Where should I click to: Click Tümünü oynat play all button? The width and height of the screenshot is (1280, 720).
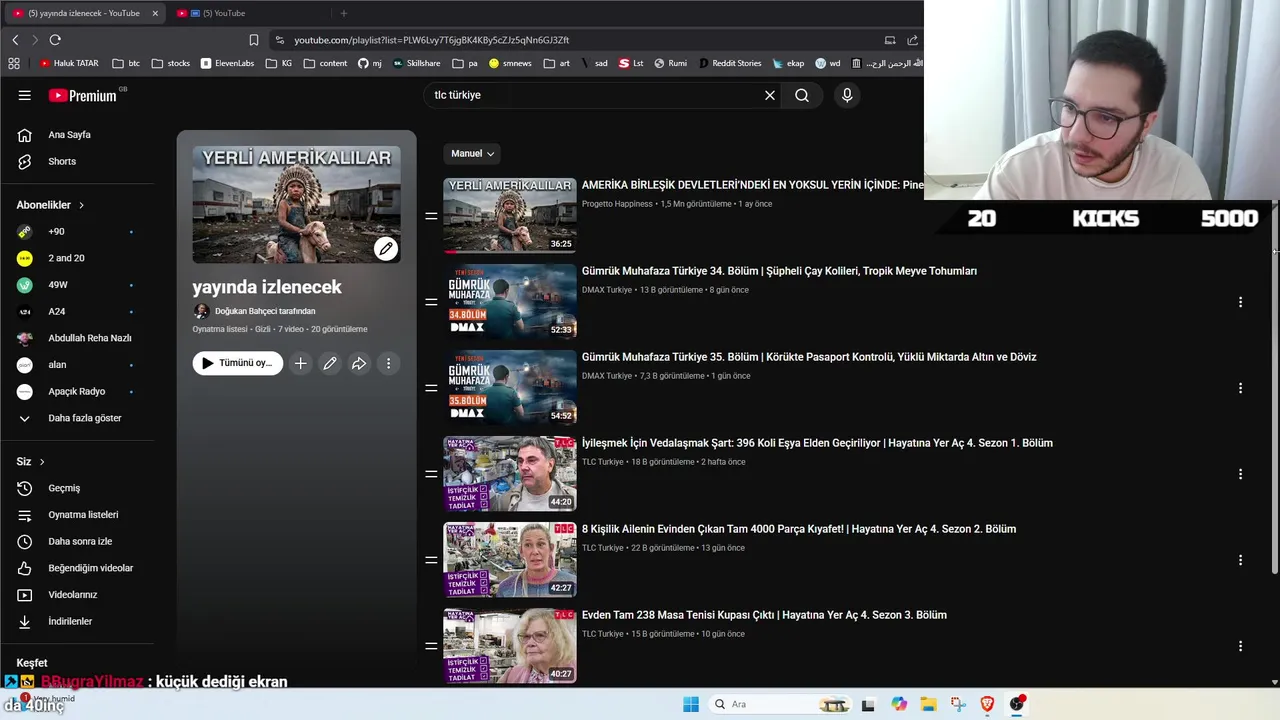click(238, 363)
